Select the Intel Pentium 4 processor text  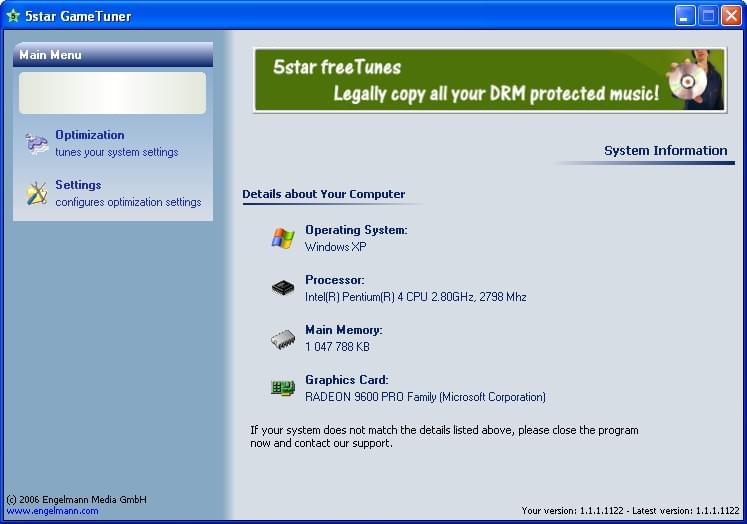(415, 297)
